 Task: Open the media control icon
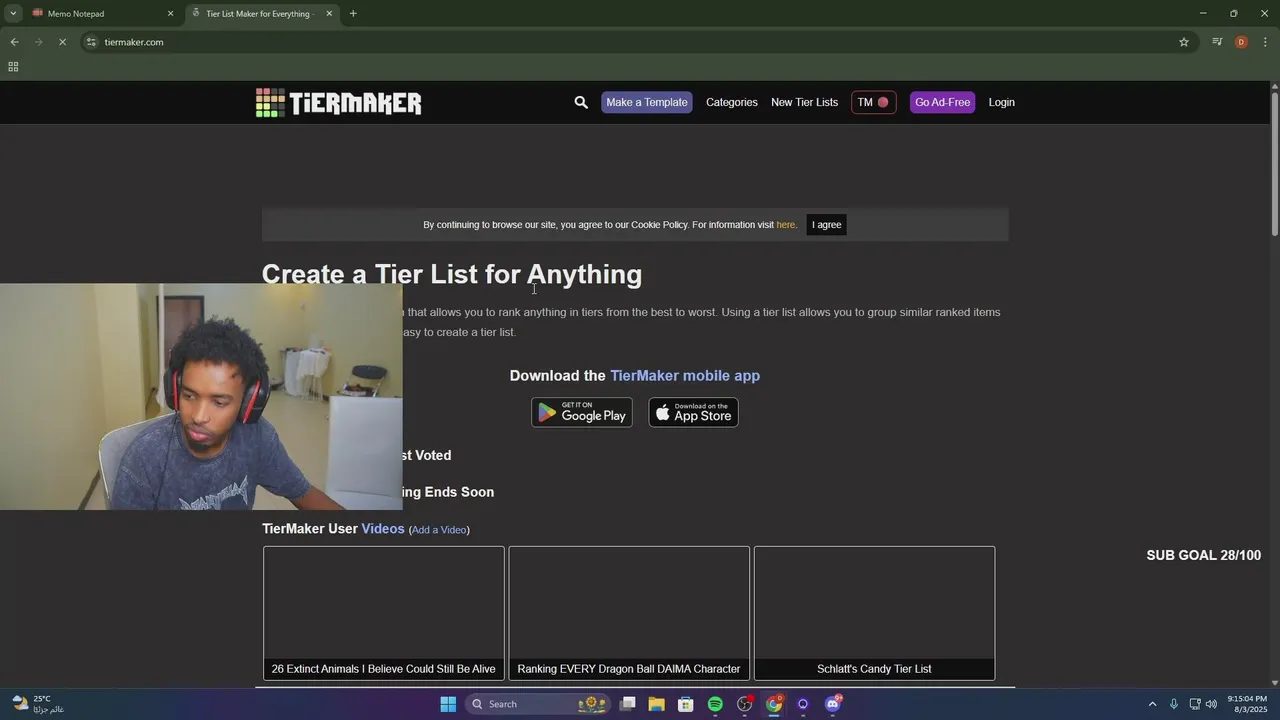(1217, 42)
